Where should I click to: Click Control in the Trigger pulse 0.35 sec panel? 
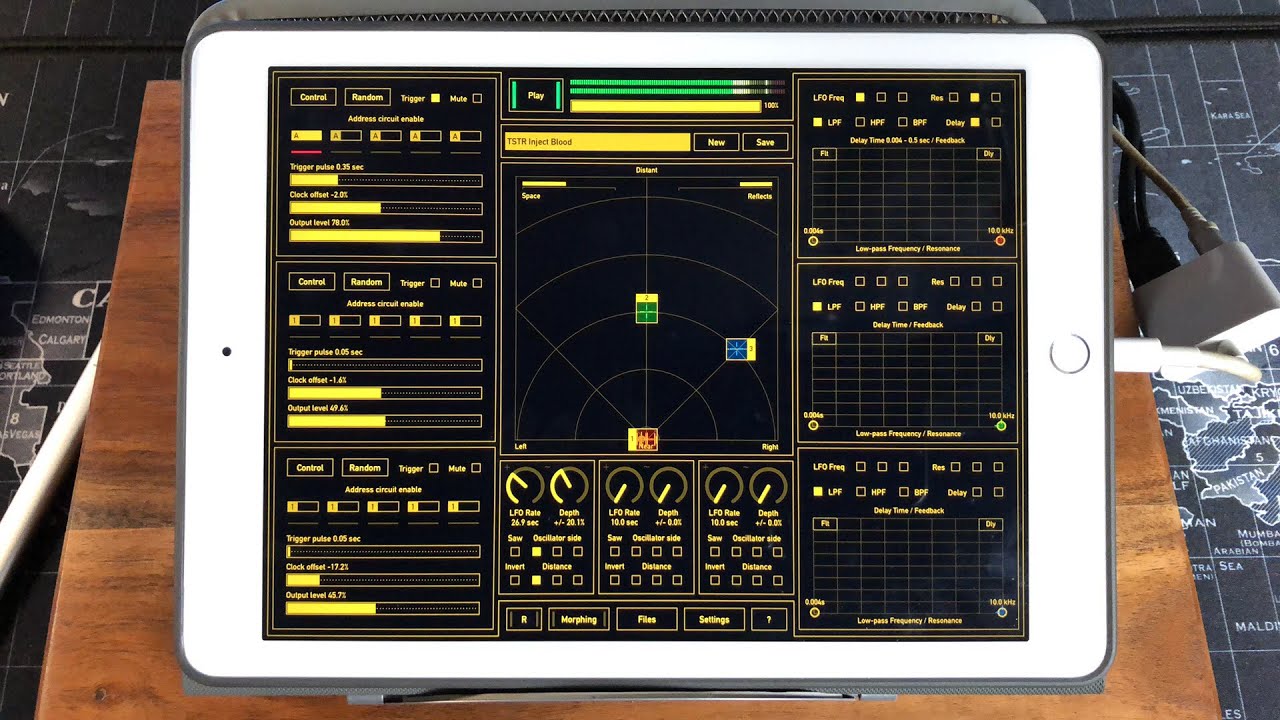point(313,98)
